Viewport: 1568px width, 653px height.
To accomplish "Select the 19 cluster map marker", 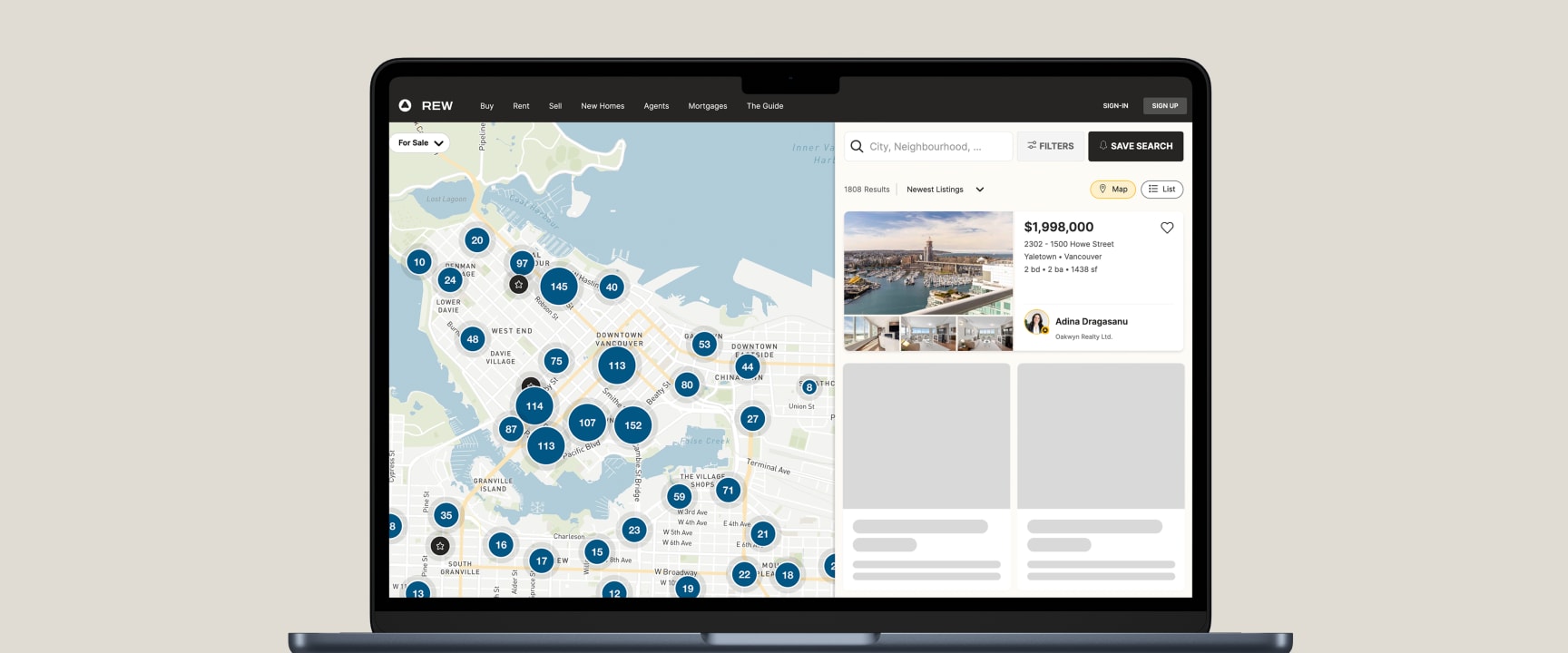I will pos(688,589).
